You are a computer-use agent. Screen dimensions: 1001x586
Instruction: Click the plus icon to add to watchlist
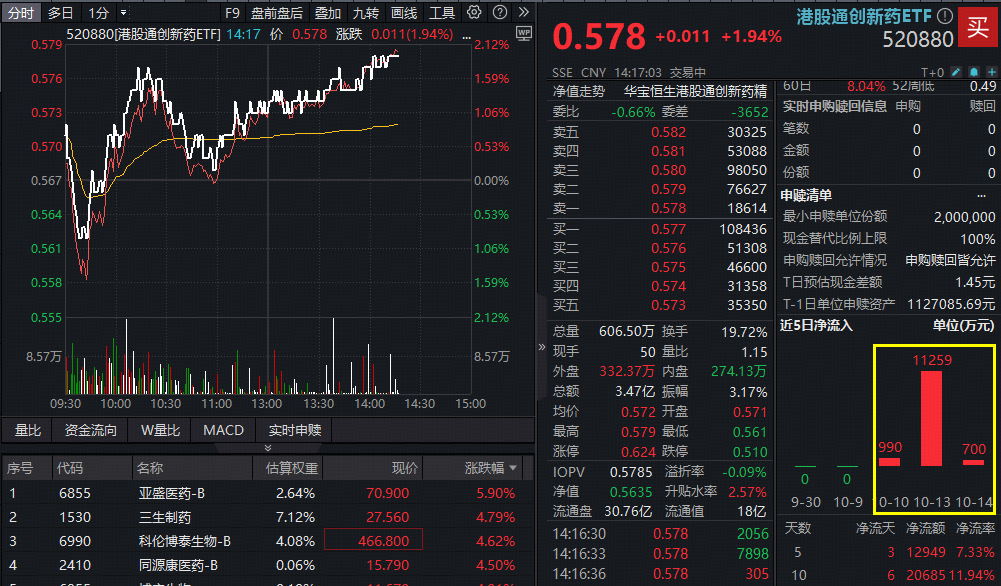click(991, 72)
